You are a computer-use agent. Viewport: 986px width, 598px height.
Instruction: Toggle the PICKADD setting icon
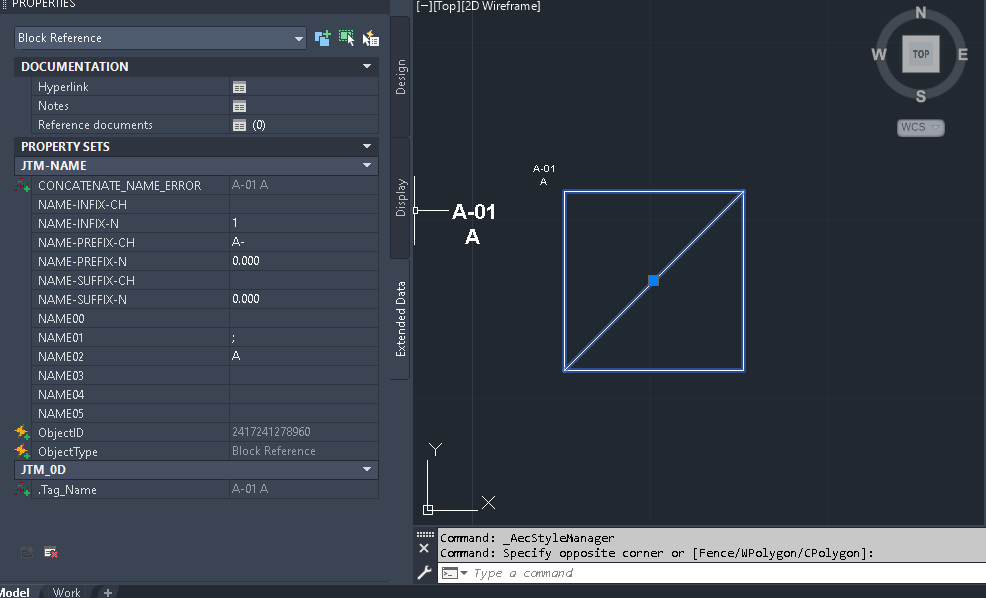321,37
